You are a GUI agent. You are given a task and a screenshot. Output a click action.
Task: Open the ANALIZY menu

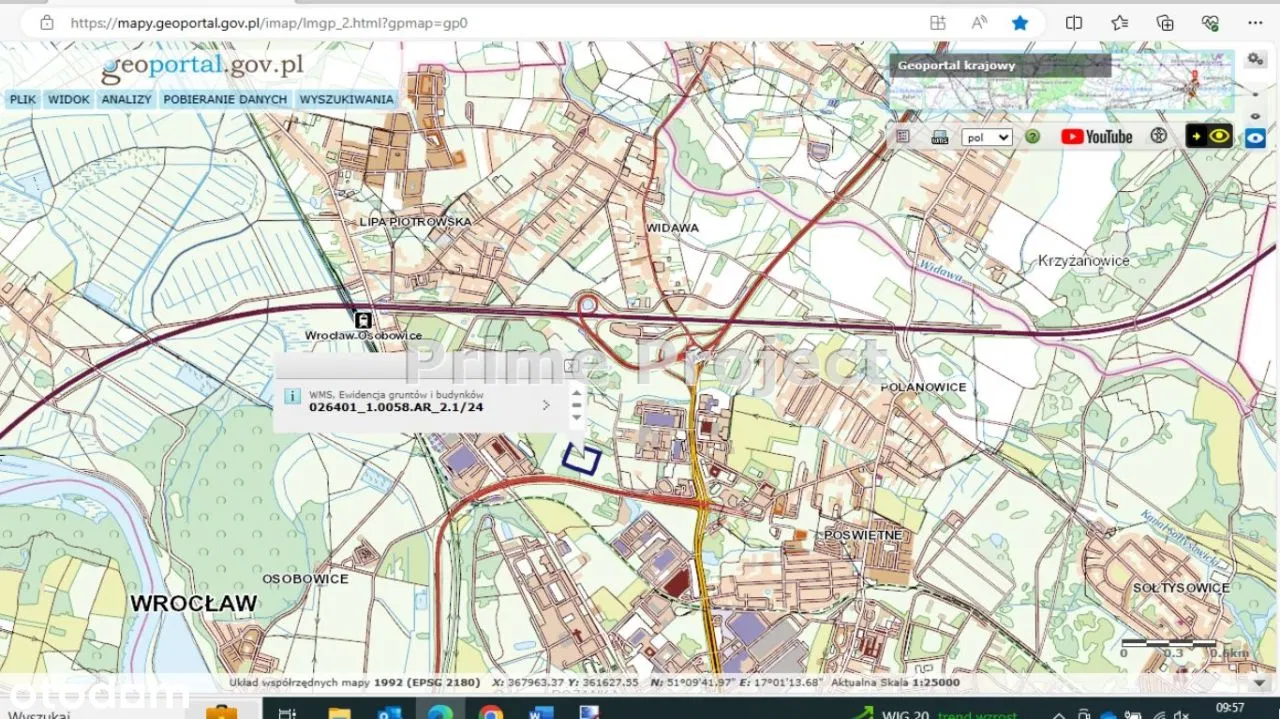(x=126, y=100)
